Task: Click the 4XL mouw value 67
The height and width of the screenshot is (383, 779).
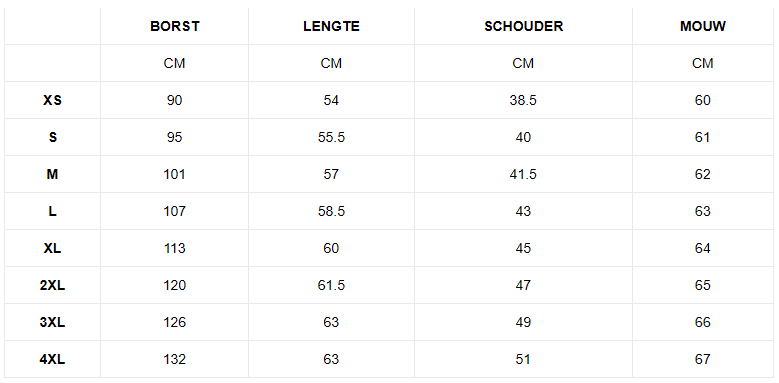Action: click(x=702, y=359)
